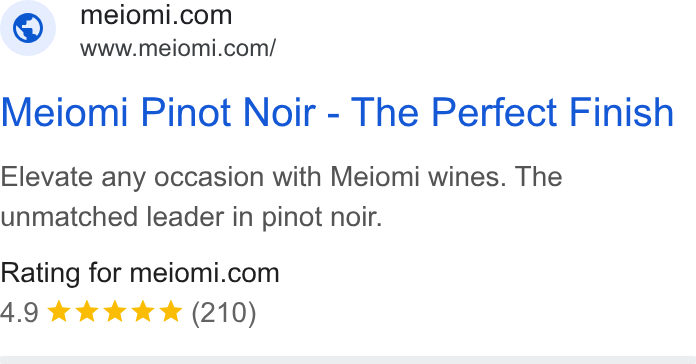This screenshot has height=364, width=696.
Task: Click the (210) review count
Action: [224, 313]
